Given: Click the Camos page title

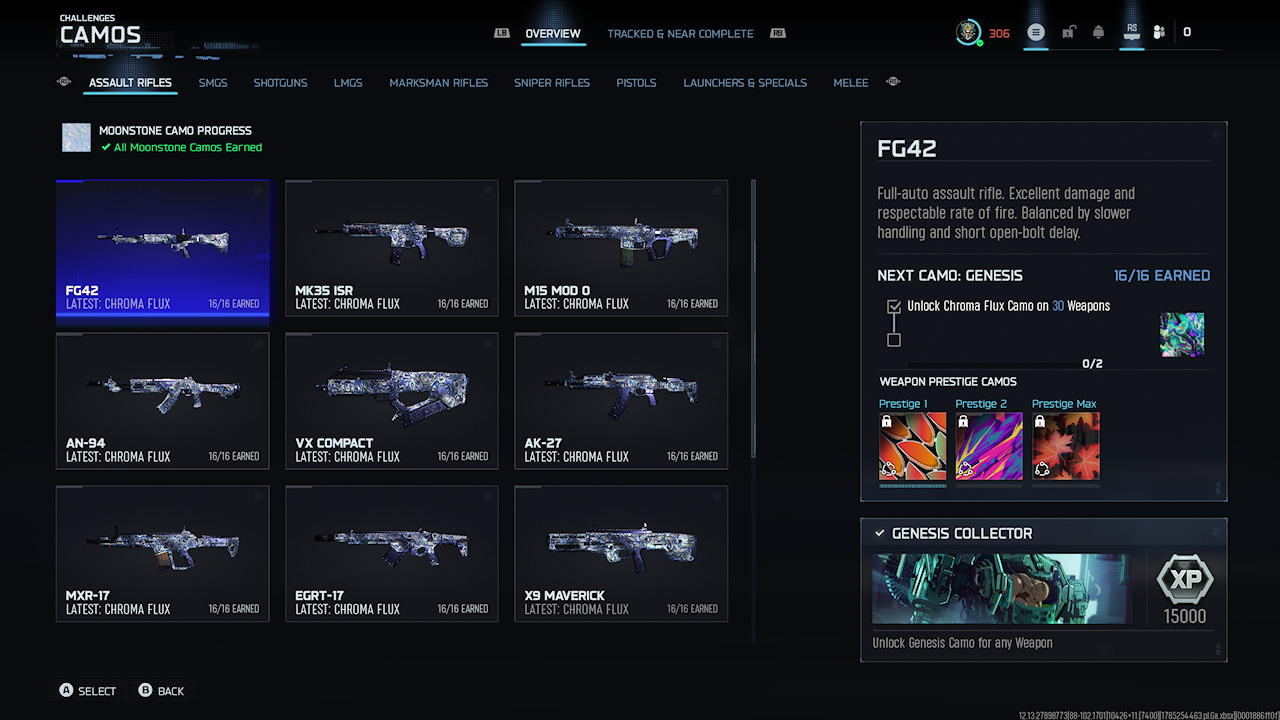Looking at the screenshot, I should pos(100,36).
